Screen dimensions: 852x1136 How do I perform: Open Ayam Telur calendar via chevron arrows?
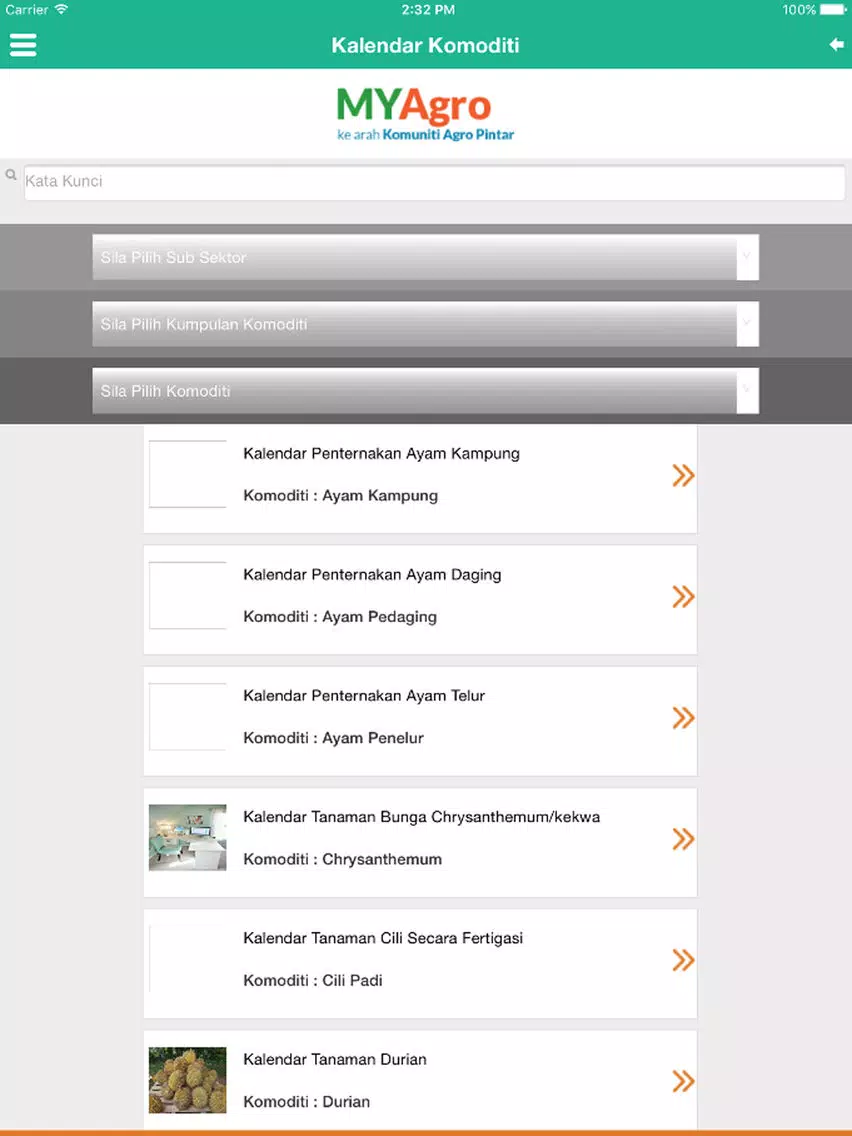(x=683, y=717)
